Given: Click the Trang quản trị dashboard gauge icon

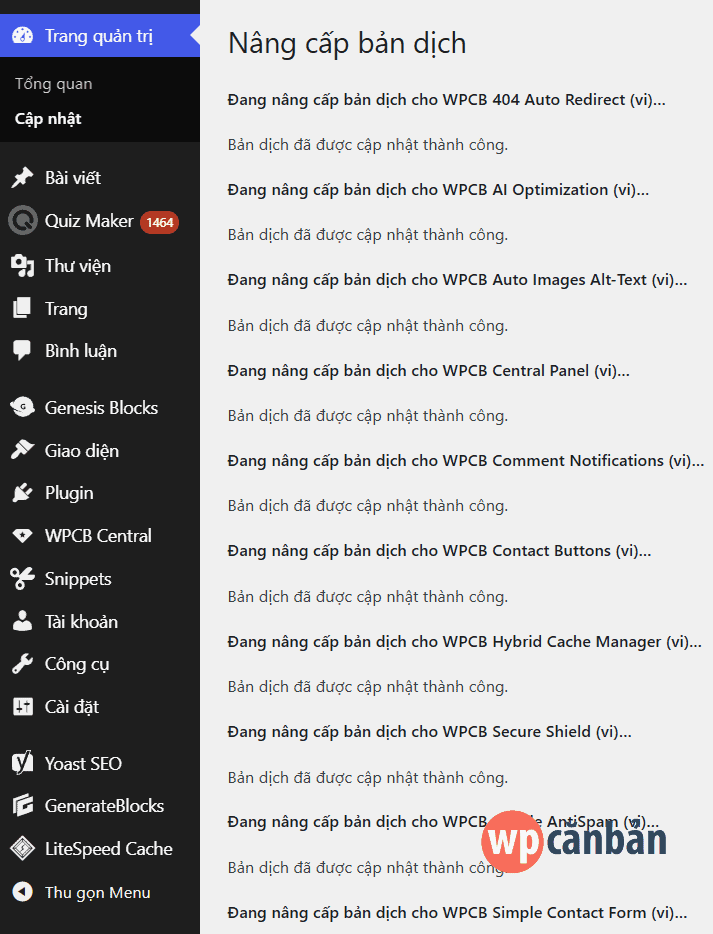Looking at the screenshot, I should click(x=23, y=36).
